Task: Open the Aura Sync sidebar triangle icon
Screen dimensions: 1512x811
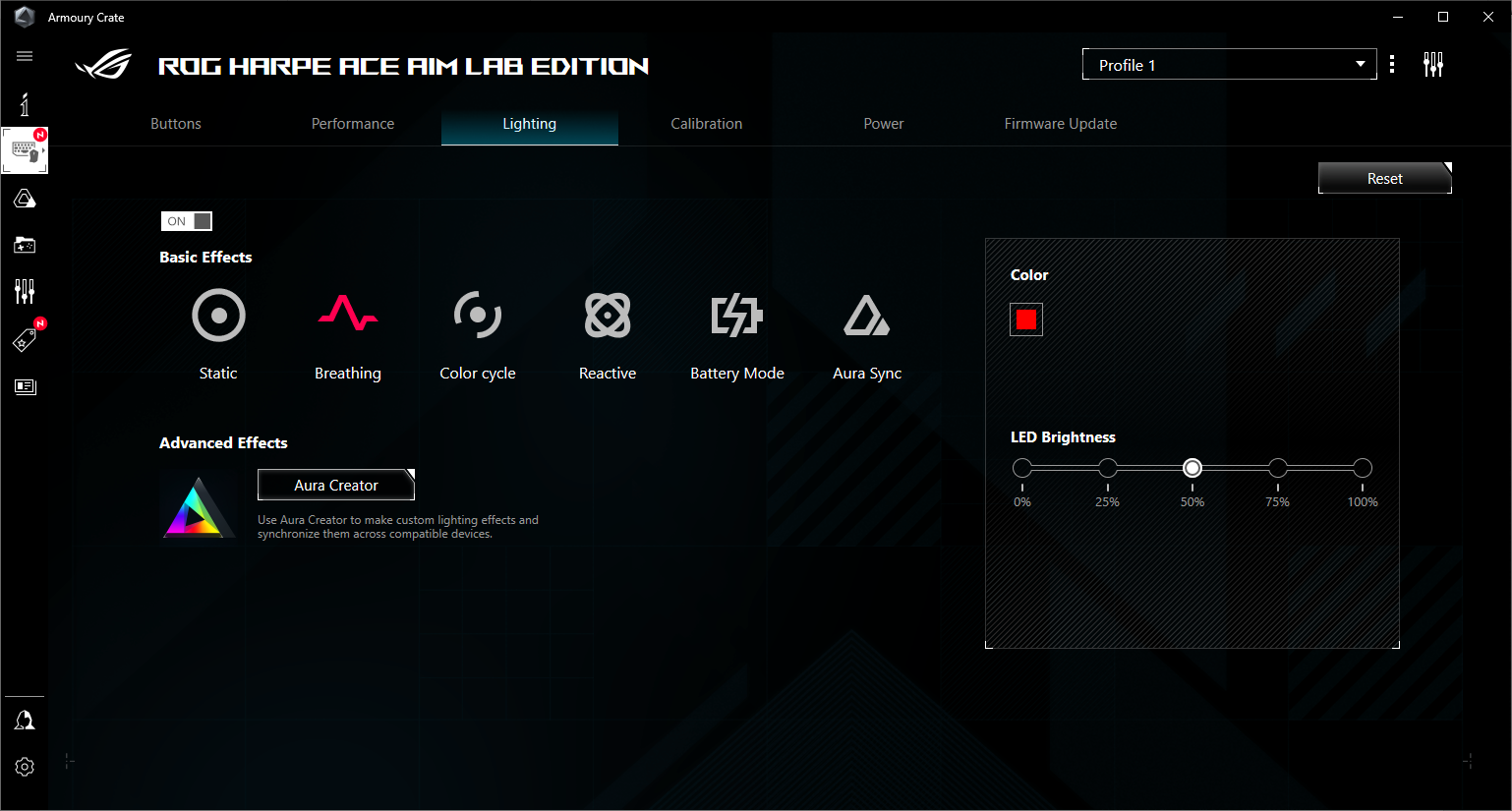Action: (x=25, y=199)
